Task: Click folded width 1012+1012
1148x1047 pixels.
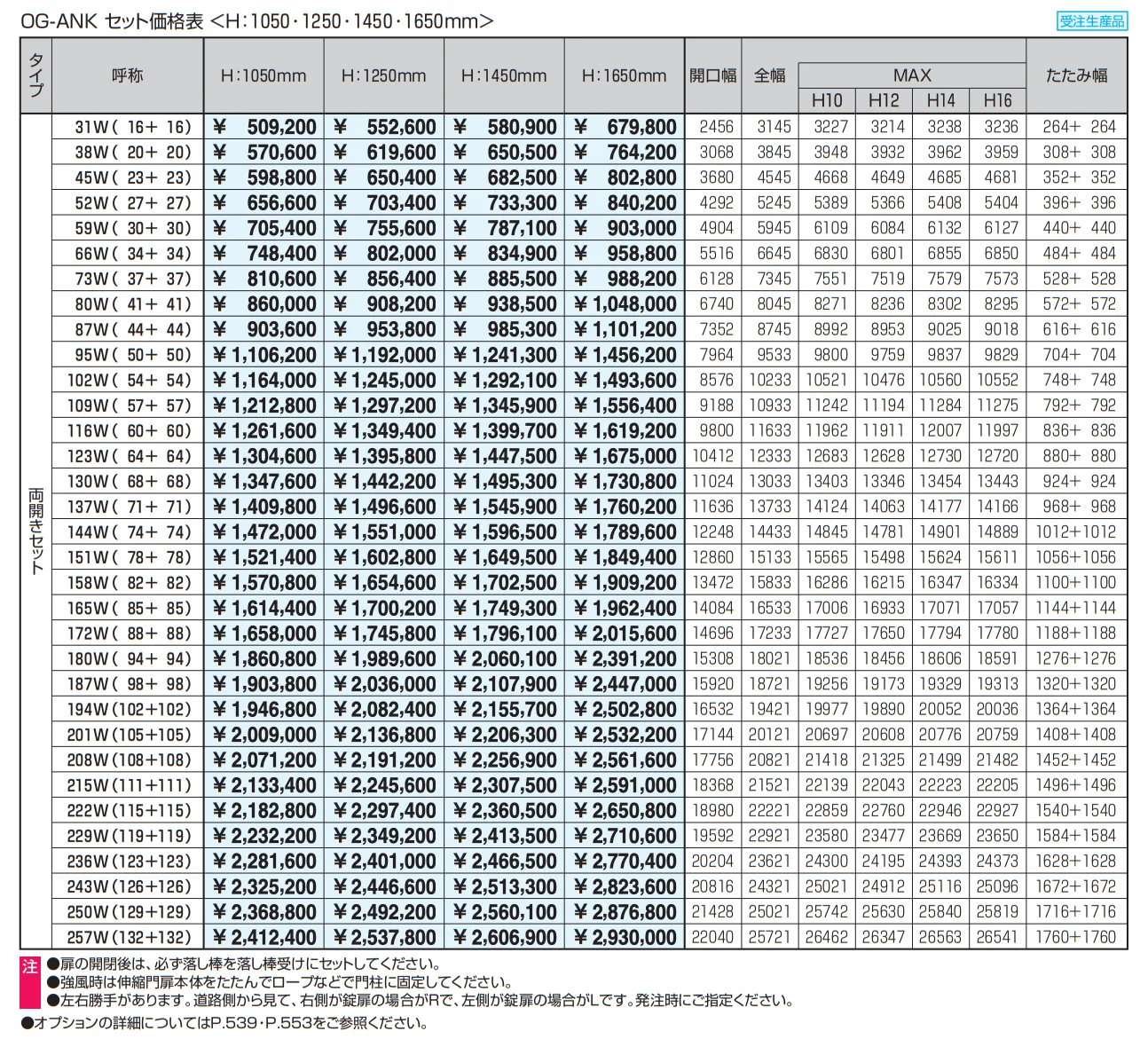Action: pos(1076,532)
